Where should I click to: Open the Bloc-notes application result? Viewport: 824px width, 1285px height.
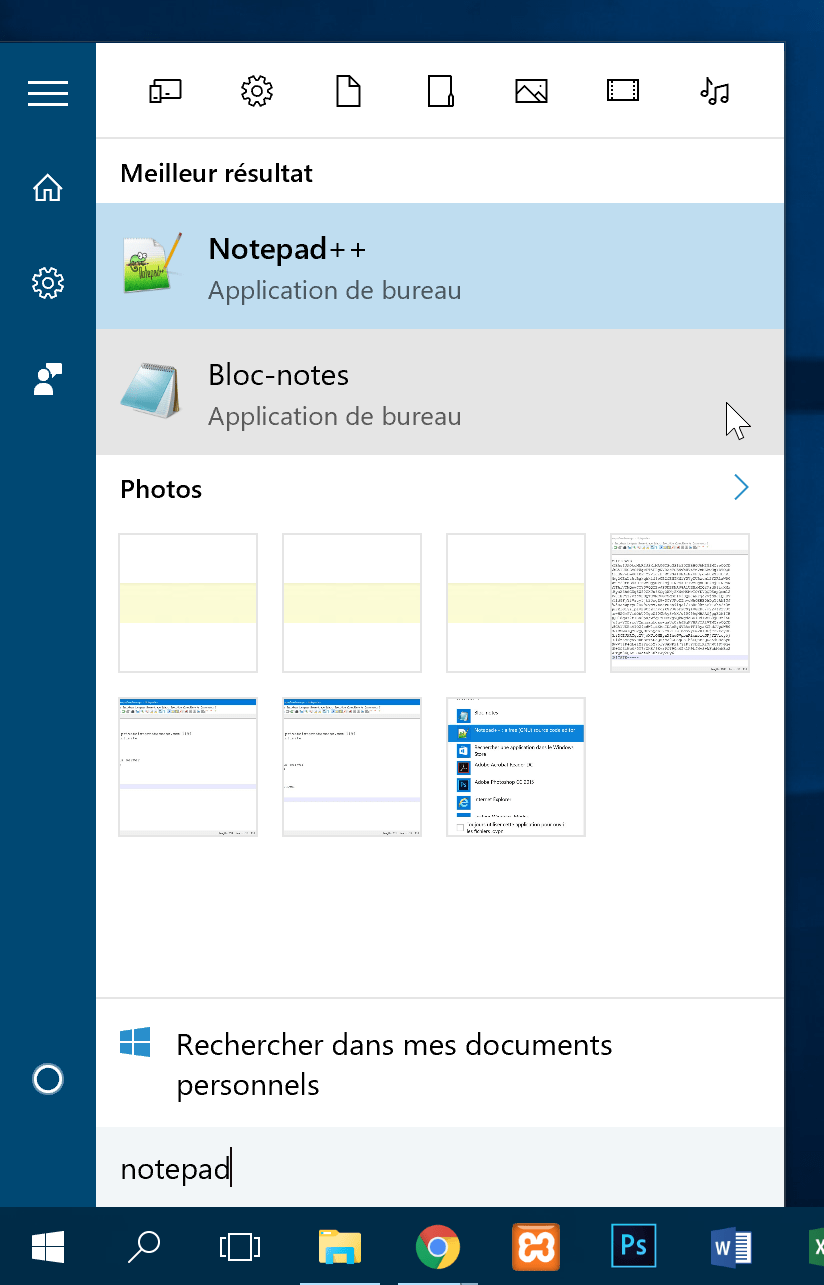pyautogui.click(x=440, y=392)
